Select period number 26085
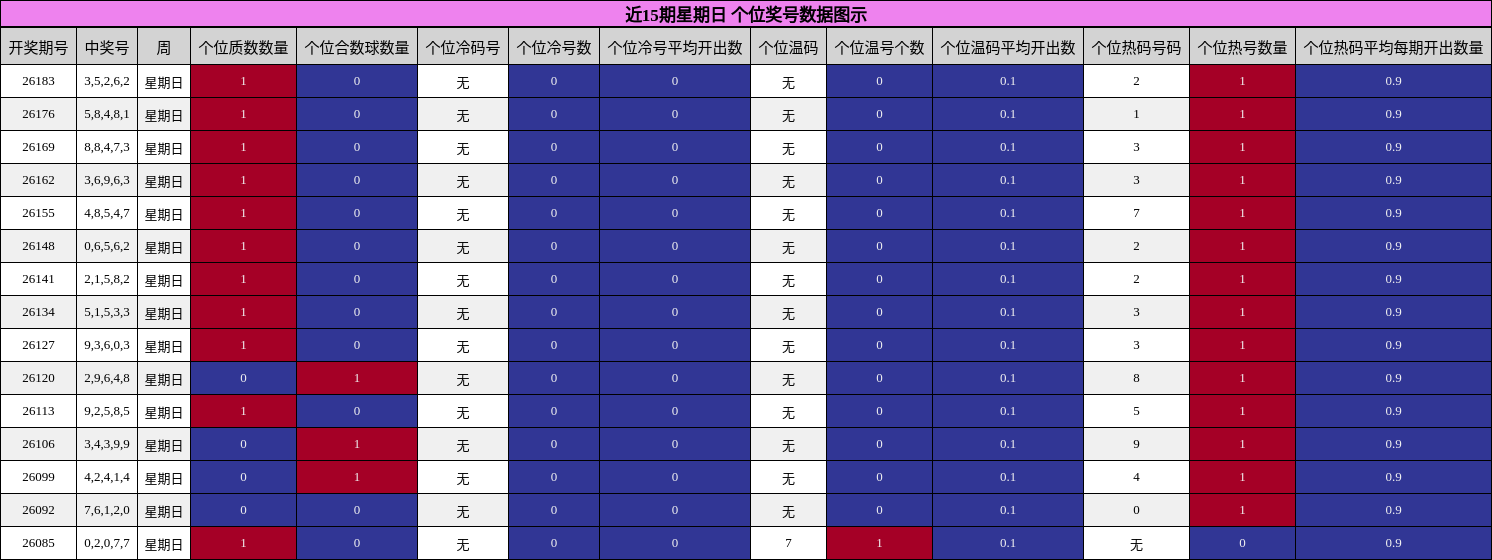 click(38, 543)
